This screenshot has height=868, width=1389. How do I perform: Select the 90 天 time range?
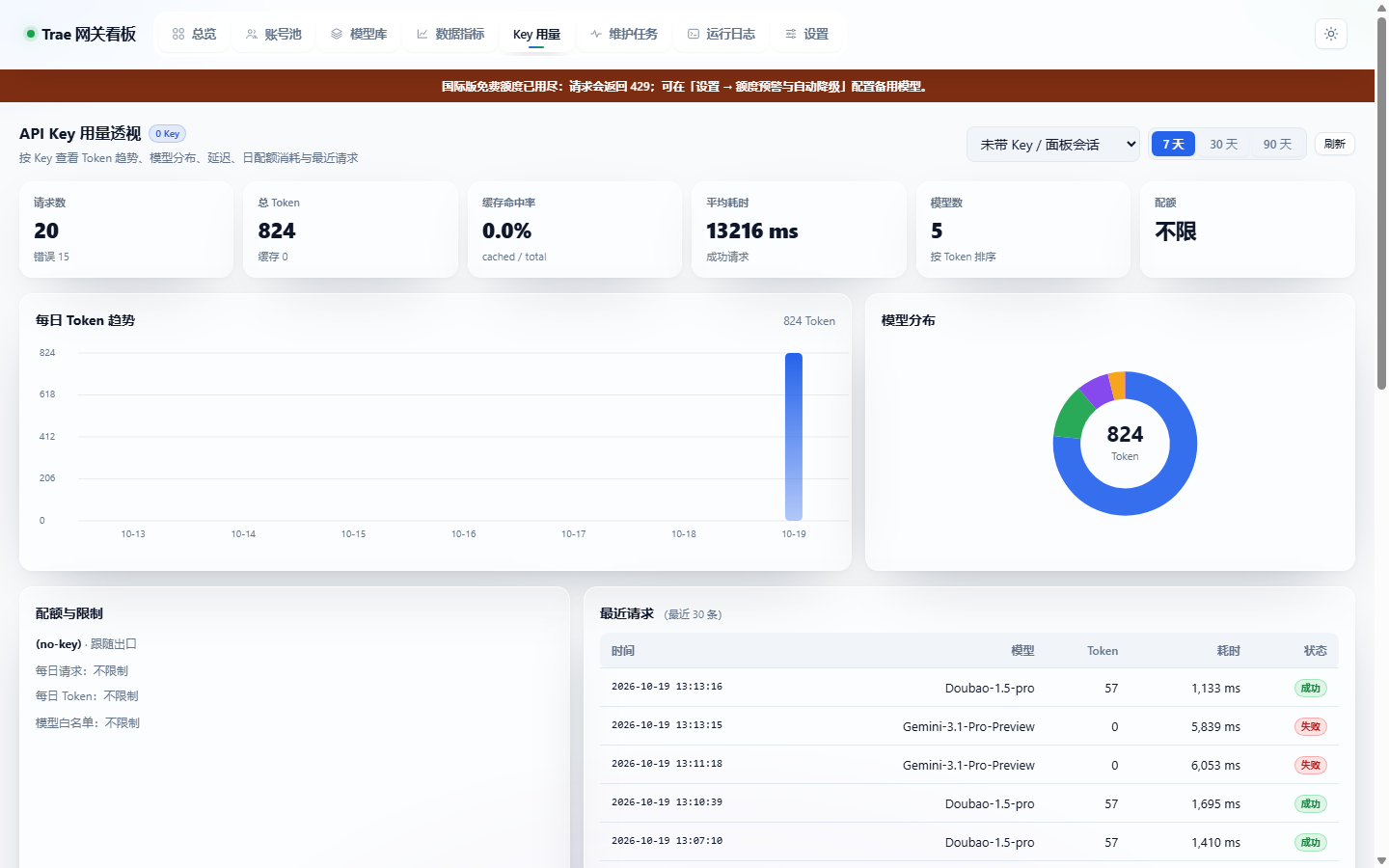(1278, 144)
